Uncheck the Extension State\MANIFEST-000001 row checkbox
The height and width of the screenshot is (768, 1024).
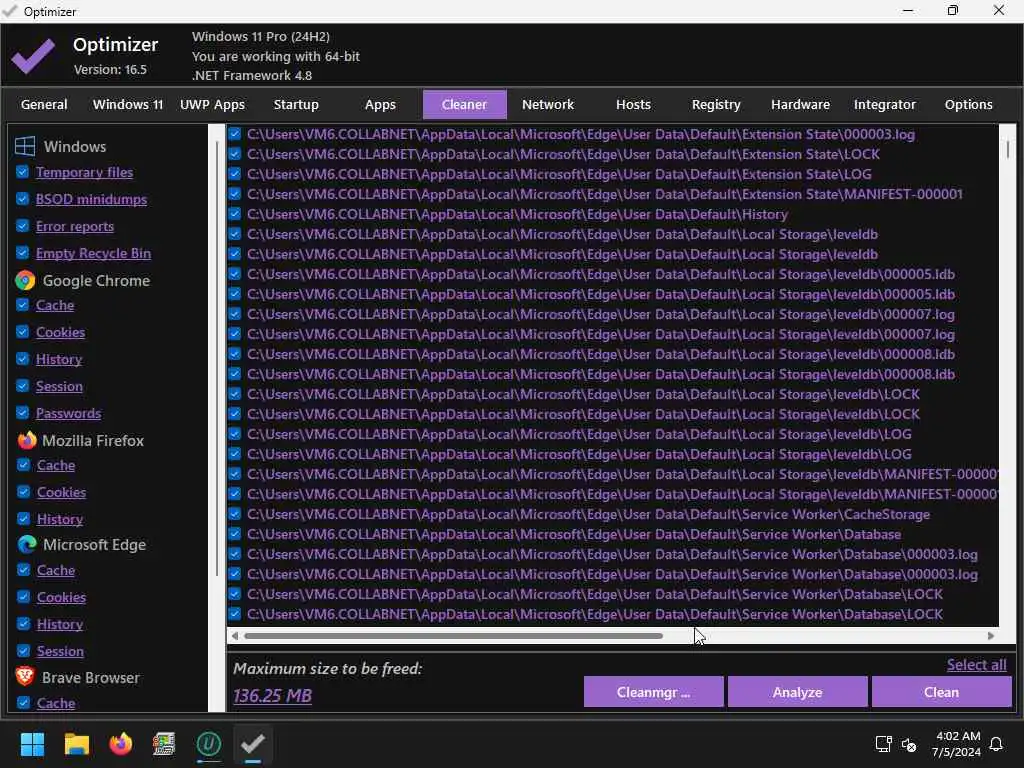[234, 194]
